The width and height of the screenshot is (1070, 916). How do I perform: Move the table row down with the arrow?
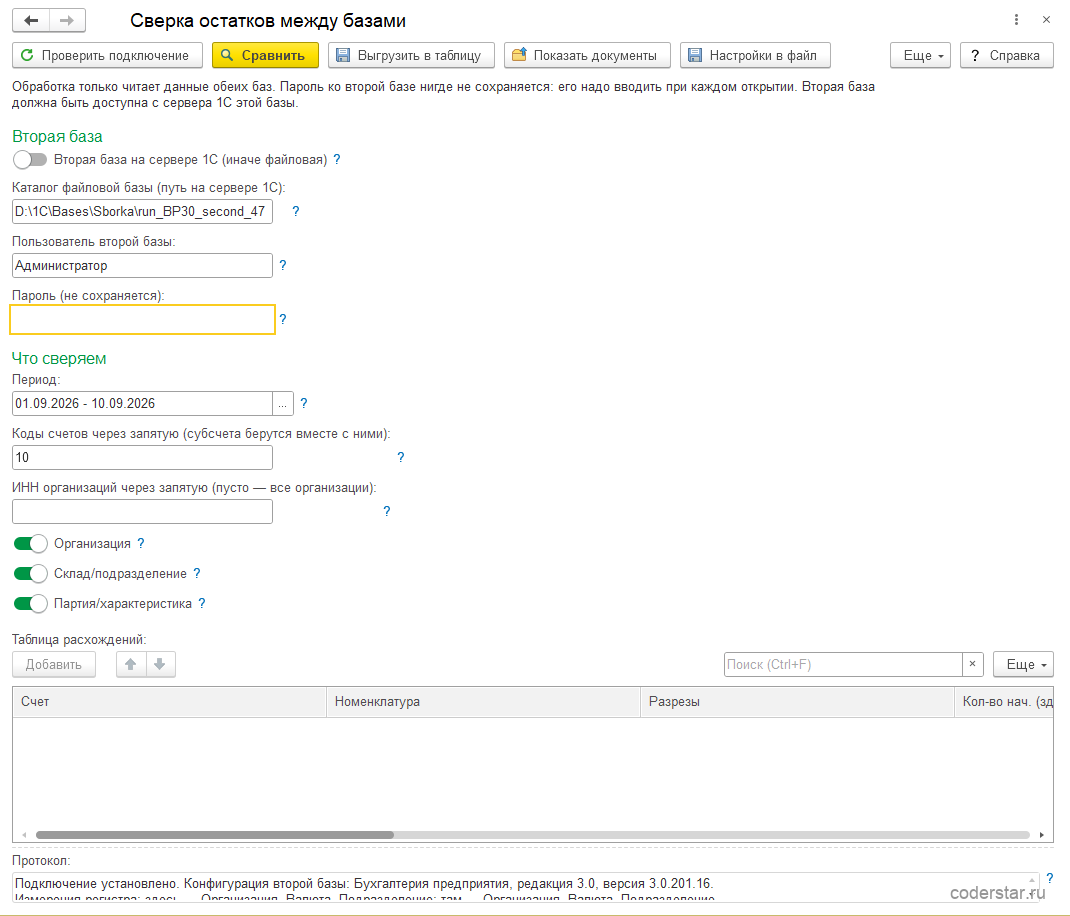(160, 664)
